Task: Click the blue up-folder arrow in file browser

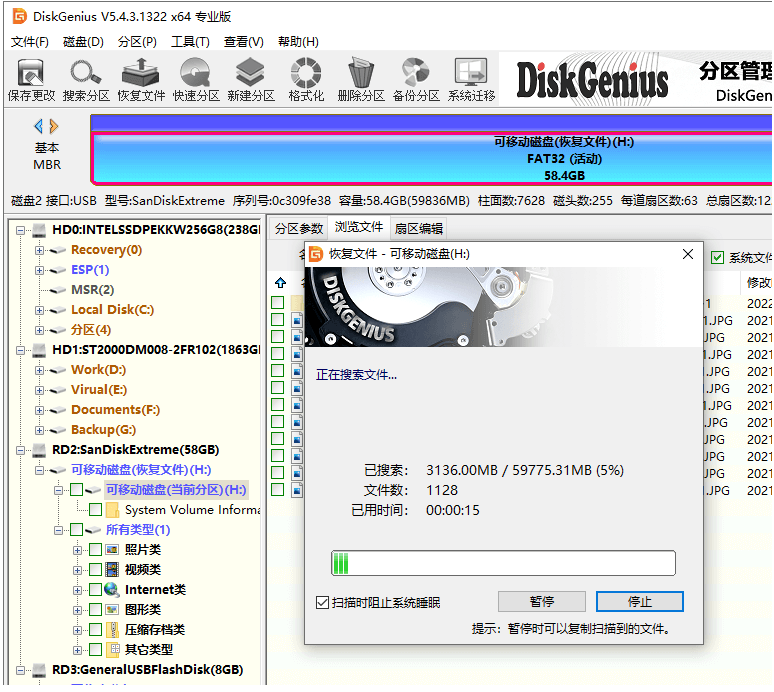Action: click(x=280, y=283)
